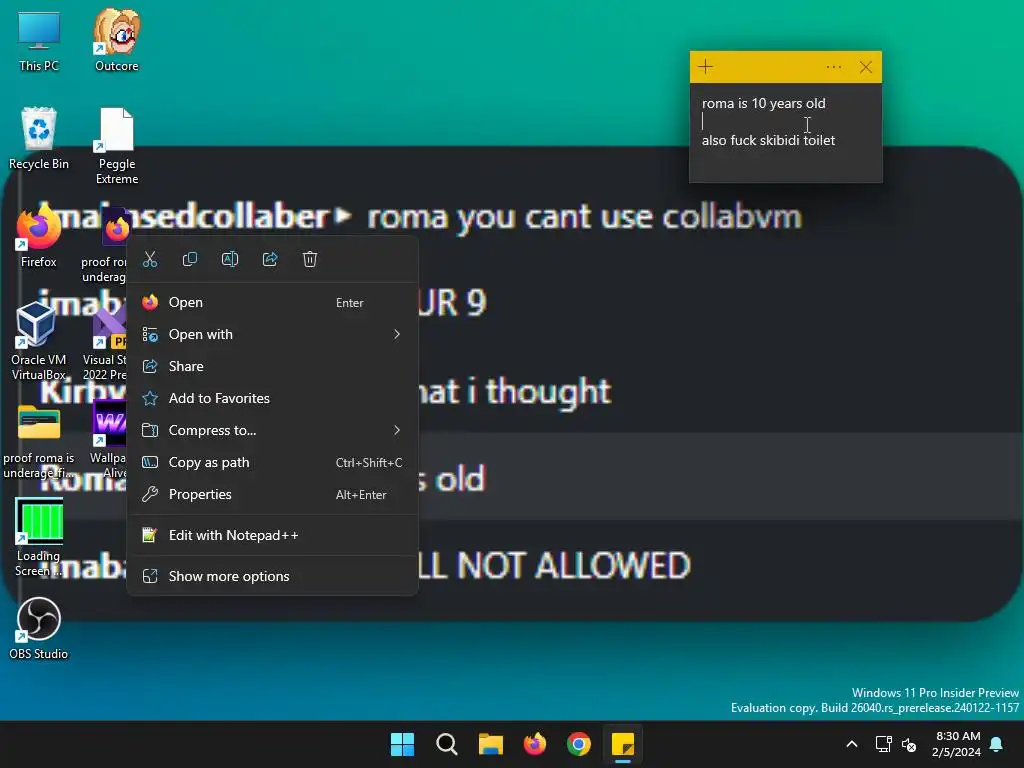Add a new sticky note with plus
The image size is (1024, 768).
coord(705,67)
